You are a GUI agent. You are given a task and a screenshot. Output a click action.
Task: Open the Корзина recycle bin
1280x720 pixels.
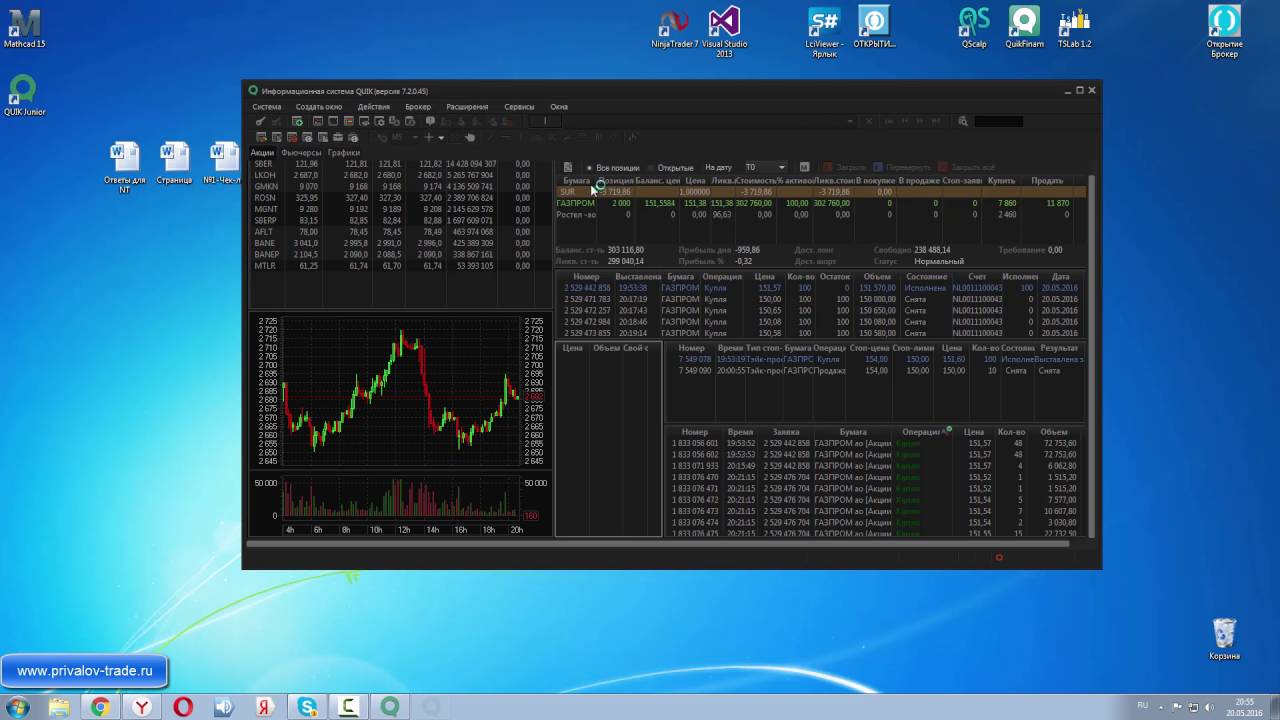click(1224, 639)
